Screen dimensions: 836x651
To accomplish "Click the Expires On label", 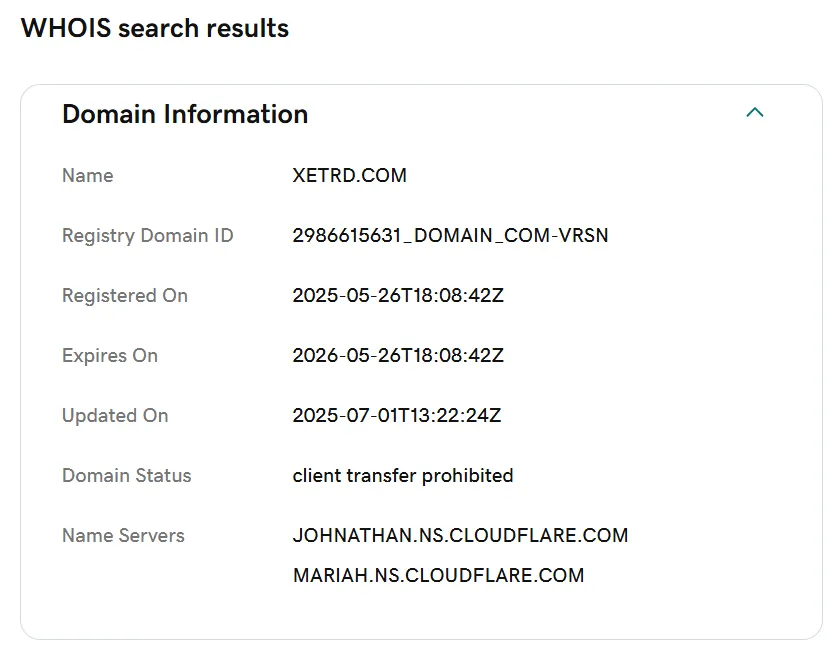I will click(x=109, y=356).
